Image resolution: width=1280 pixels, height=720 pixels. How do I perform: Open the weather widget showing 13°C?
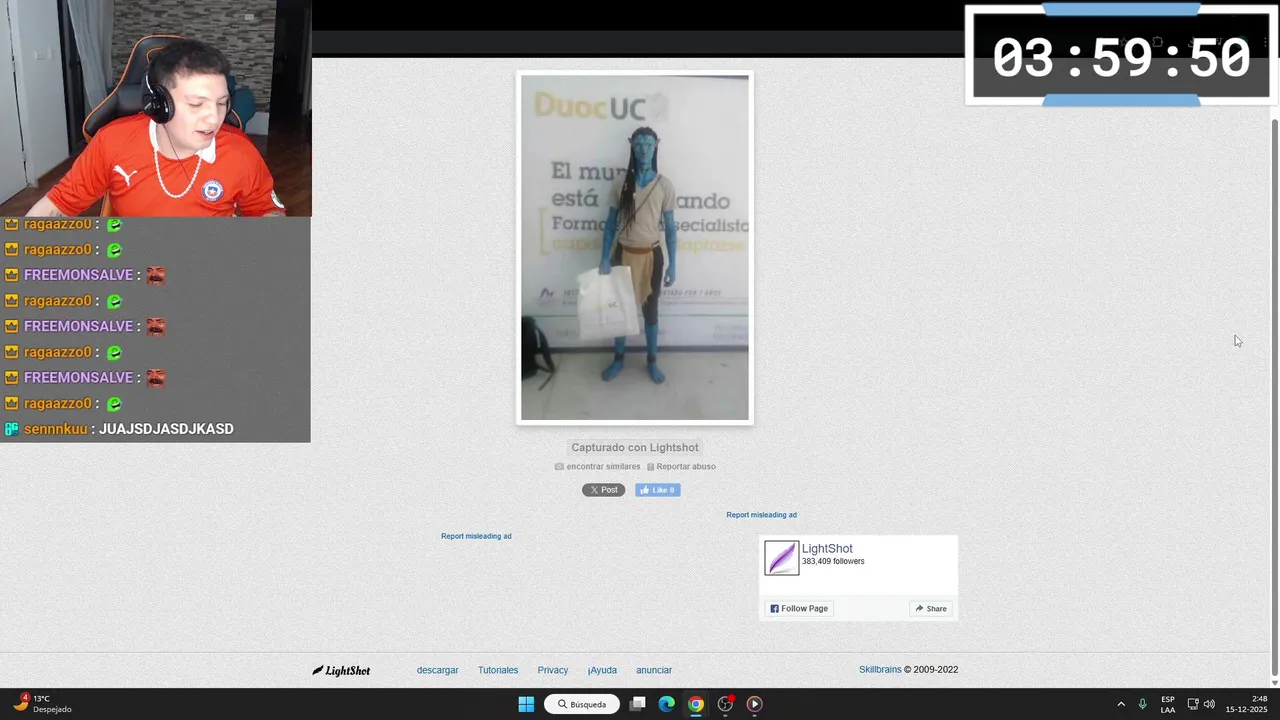click(x=42, y=704)
